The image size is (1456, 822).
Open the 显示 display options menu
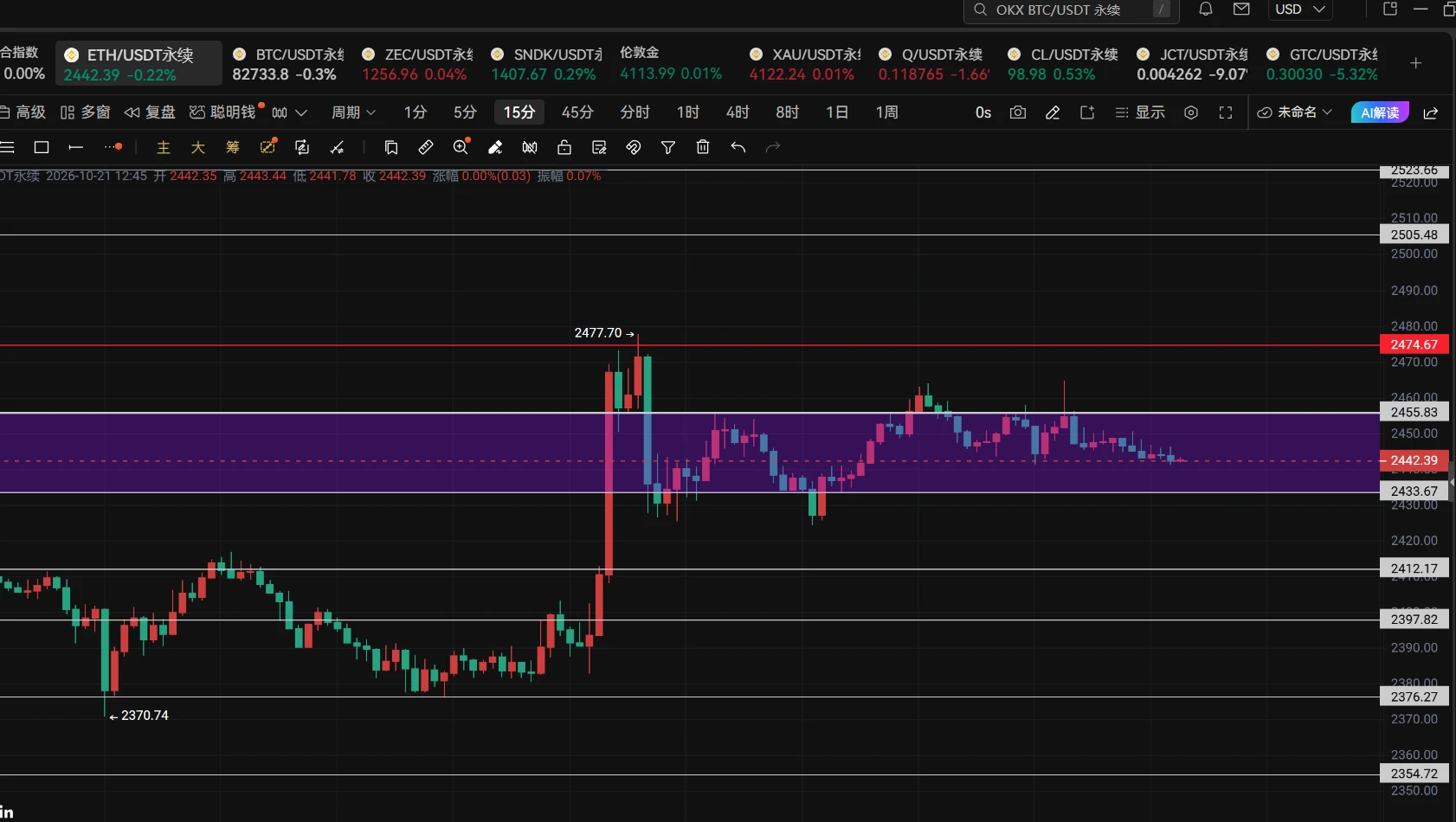pos(1140,112)
